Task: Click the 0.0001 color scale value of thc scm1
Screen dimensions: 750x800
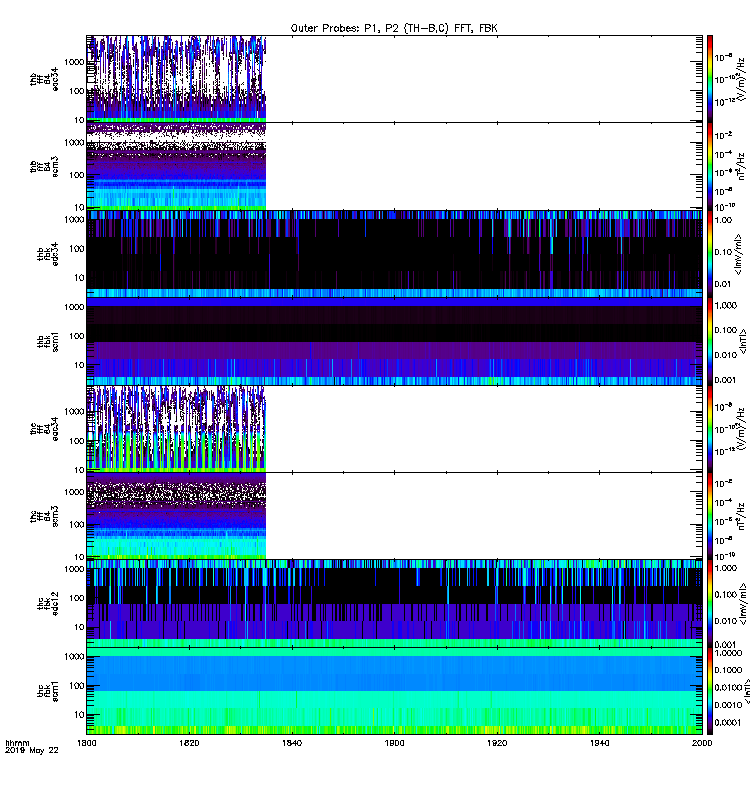Action: click(x=727, y=722)
